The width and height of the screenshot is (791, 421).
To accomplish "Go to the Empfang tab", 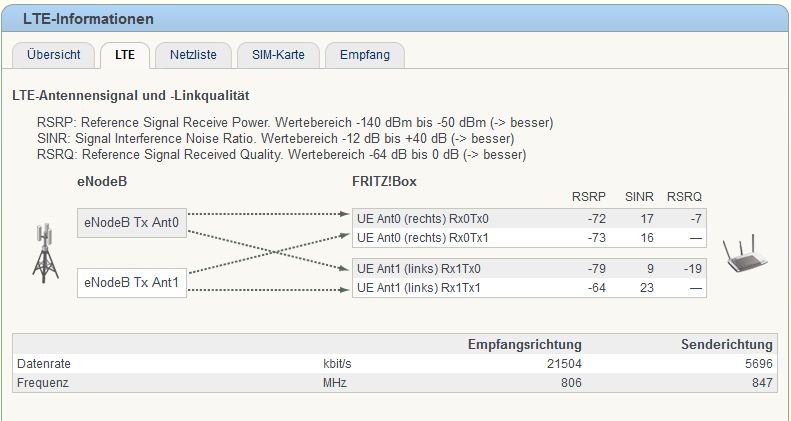I will [x=365, y=55].
